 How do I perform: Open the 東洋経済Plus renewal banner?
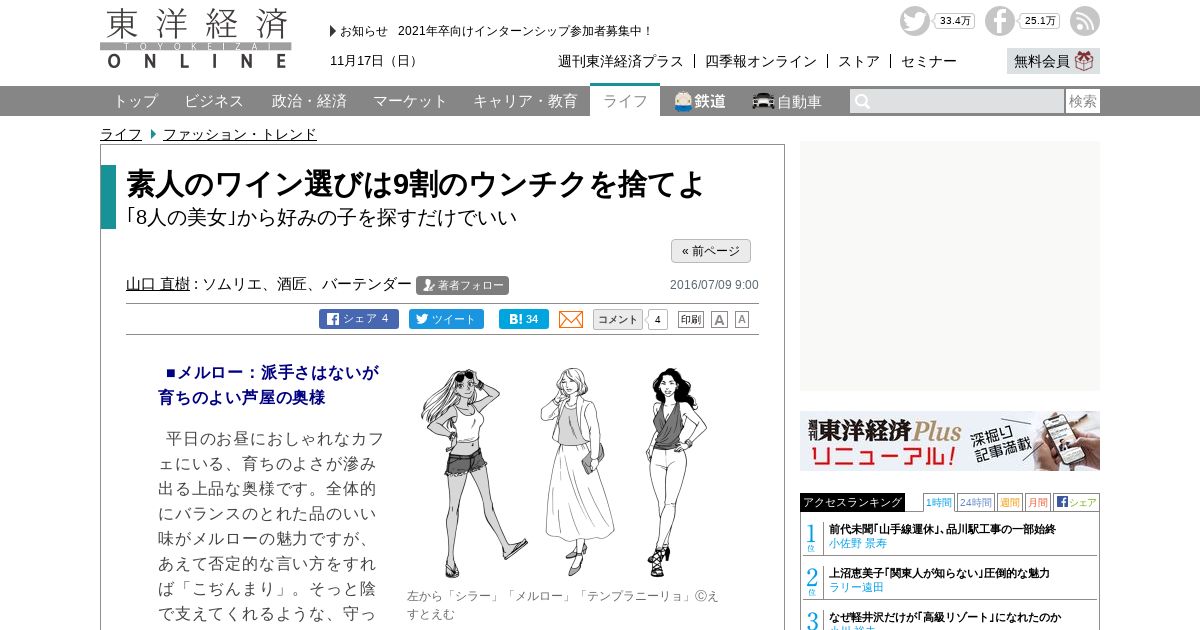[950, 441]
